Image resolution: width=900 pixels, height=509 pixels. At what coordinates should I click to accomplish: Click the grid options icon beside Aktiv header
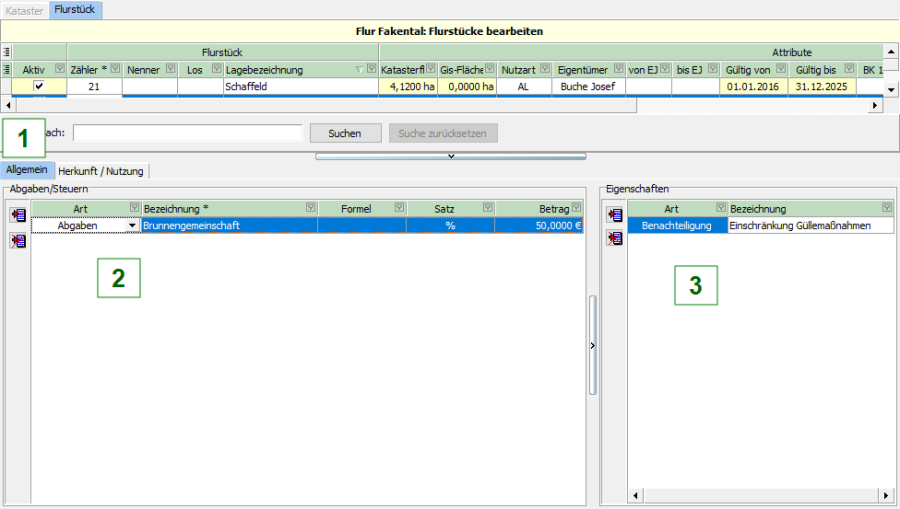coord(8,69)
